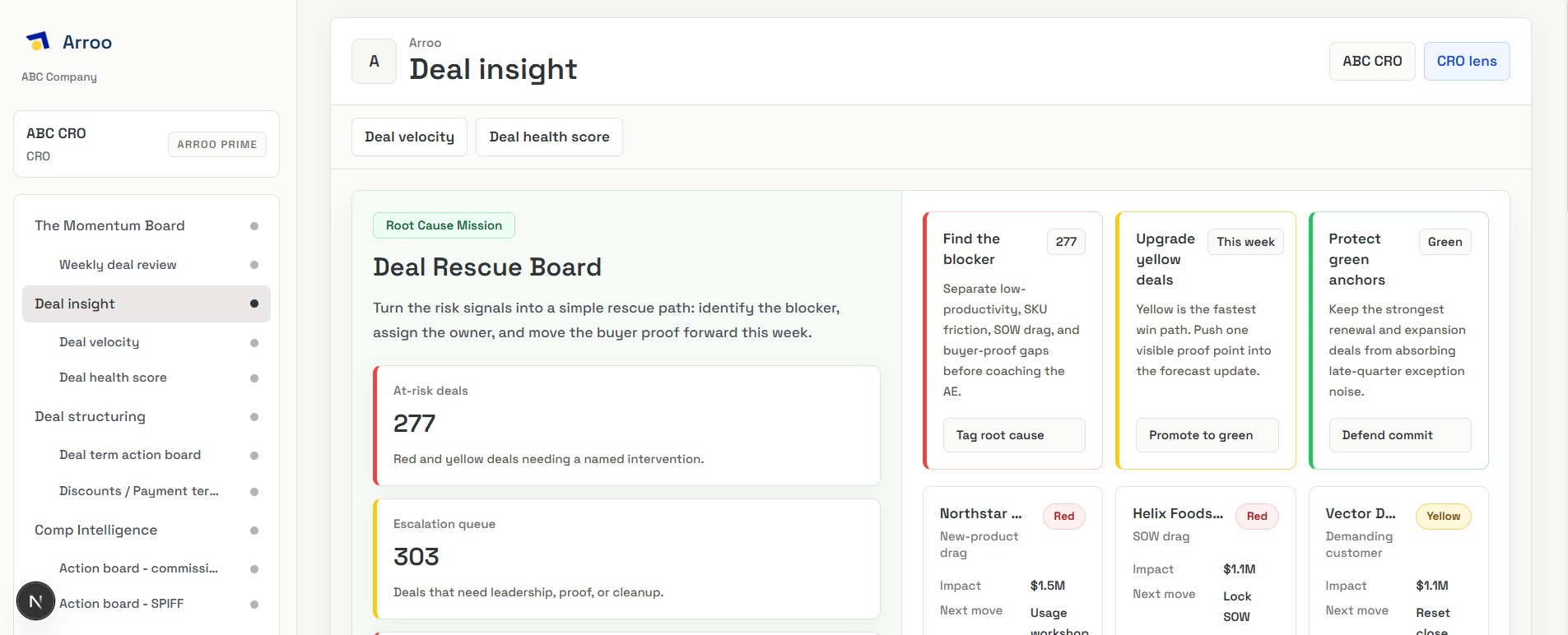Screen dimensions: 1568x635
Task: Click the Helix Foods card title
Action: click(1178, 513)
